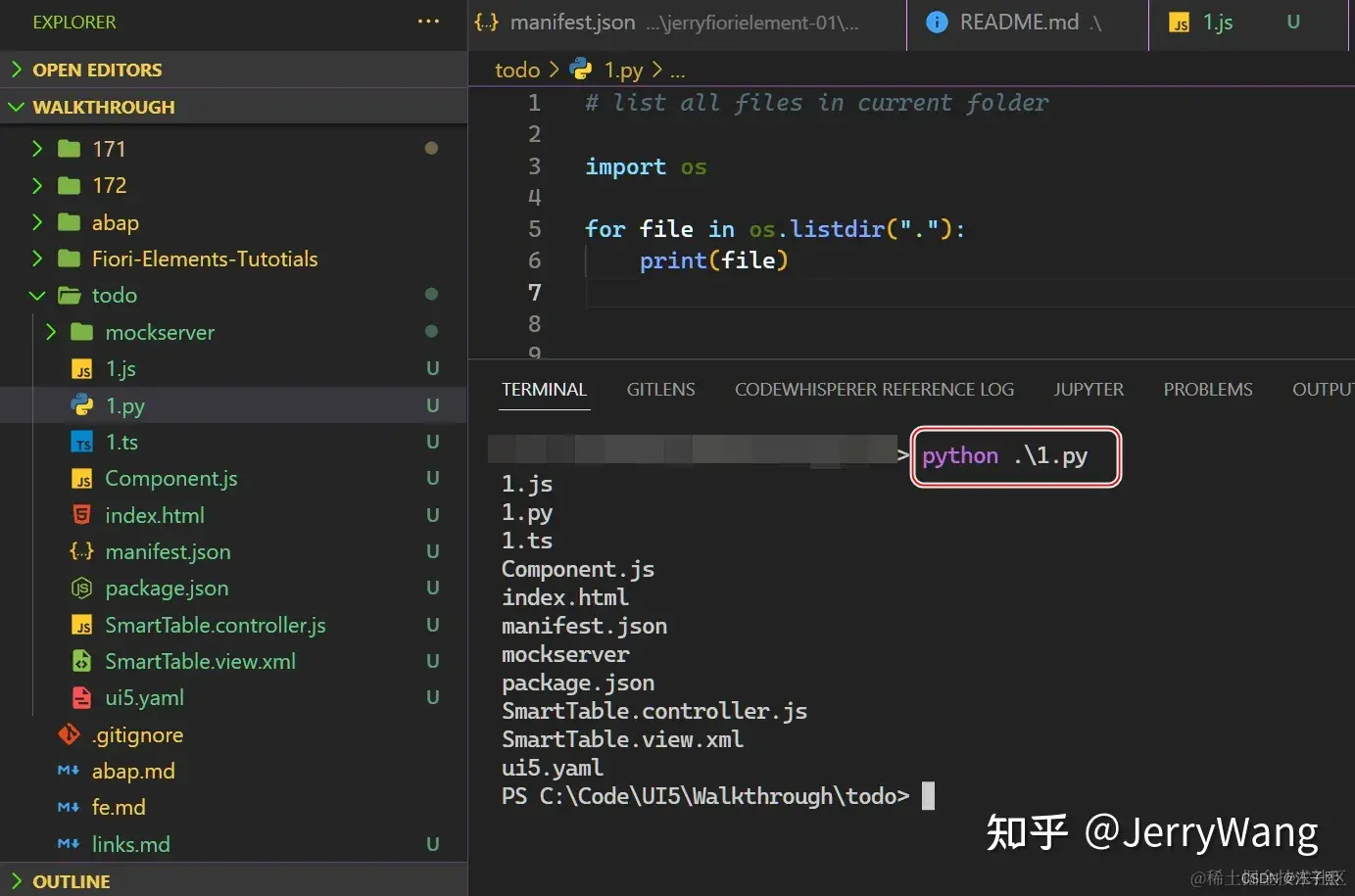The image size is (1355, 896).
Task: Click the JS icon beside Component.js
Action: [82, 479]
